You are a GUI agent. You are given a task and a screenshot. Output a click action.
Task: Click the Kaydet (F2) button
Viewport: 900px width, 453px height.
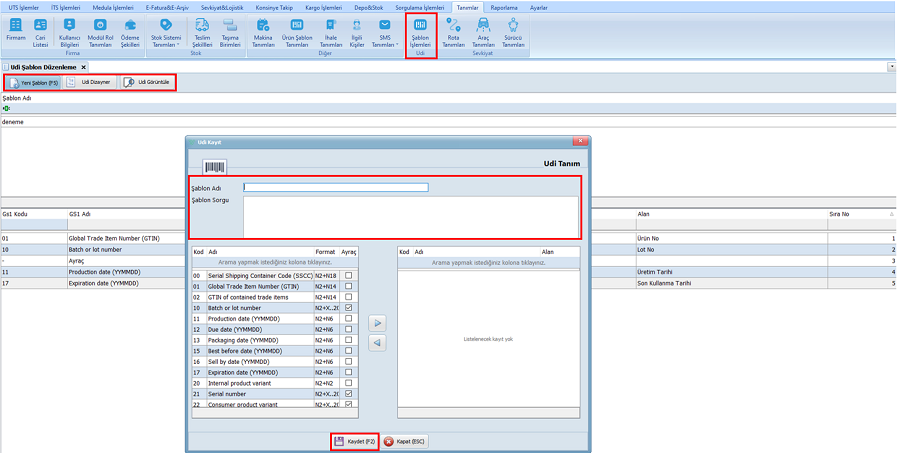tap(354, 441)
